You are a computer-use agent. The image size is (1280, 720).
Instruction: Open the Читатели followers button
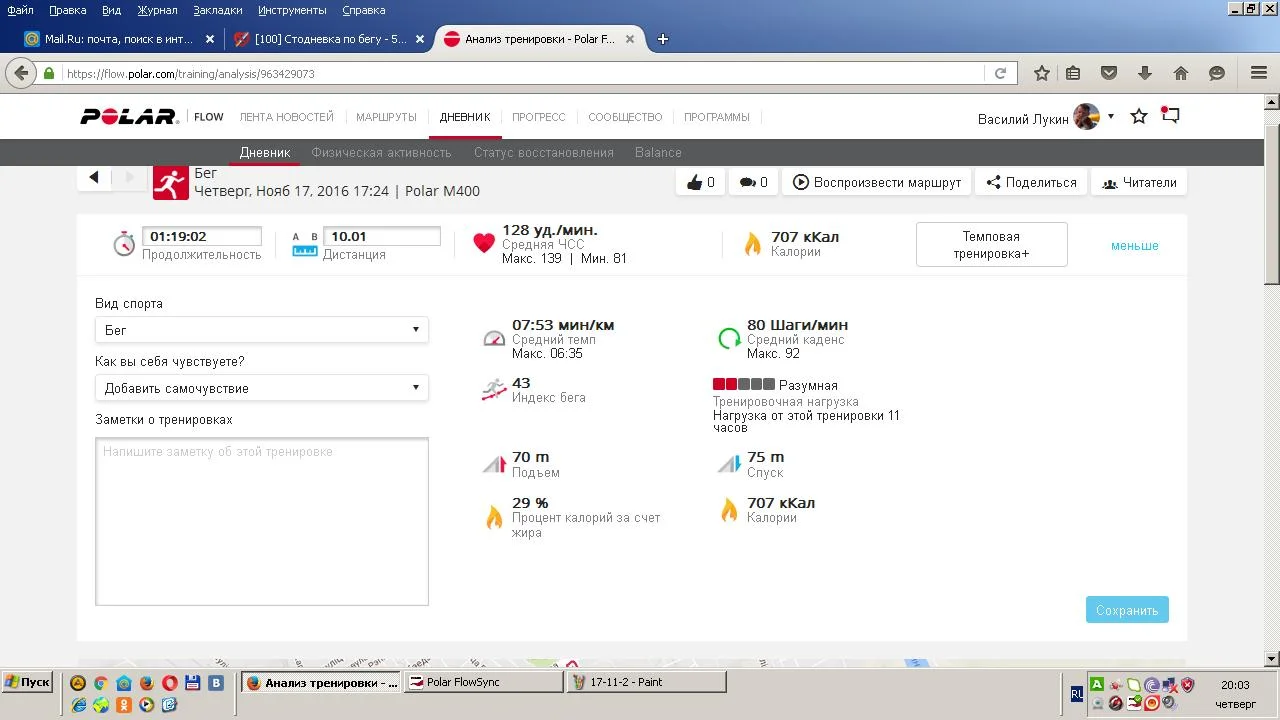[1139, 182]
